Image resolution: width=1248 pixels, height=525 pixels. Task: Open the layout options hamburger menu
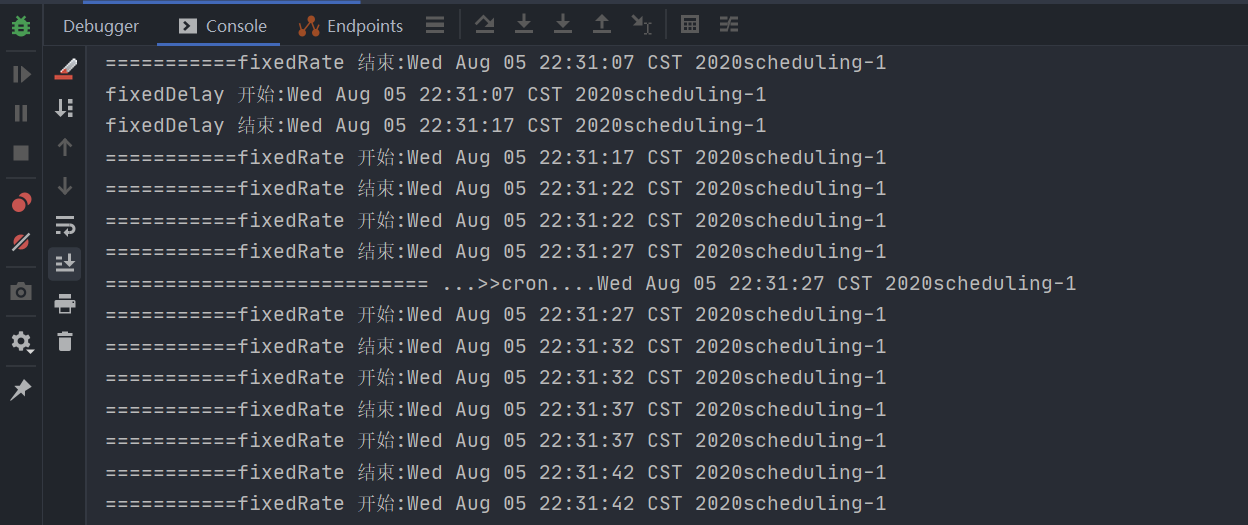[435, 25]
